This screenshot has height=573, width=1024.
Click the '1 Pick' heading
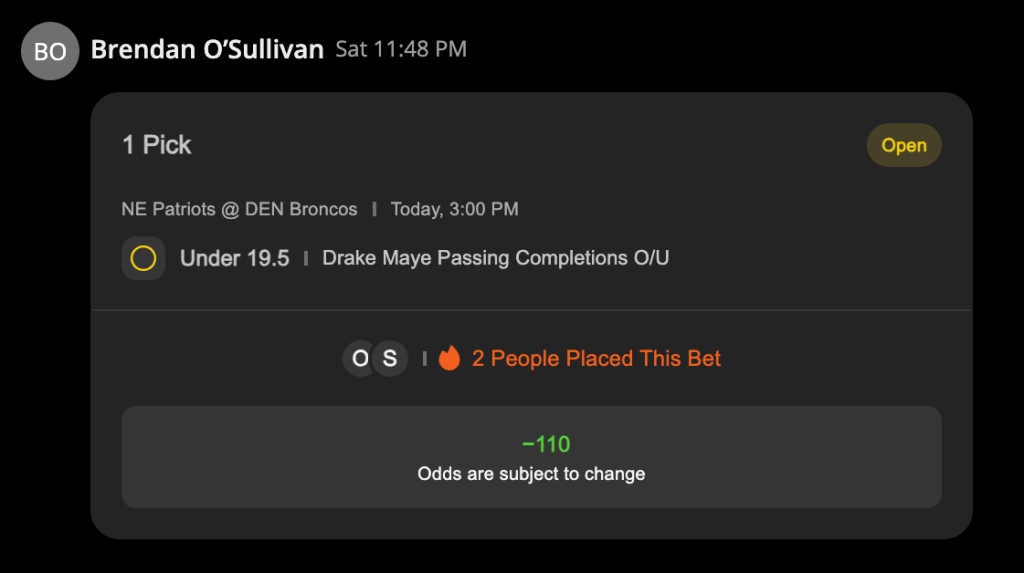tap(157, 145)
